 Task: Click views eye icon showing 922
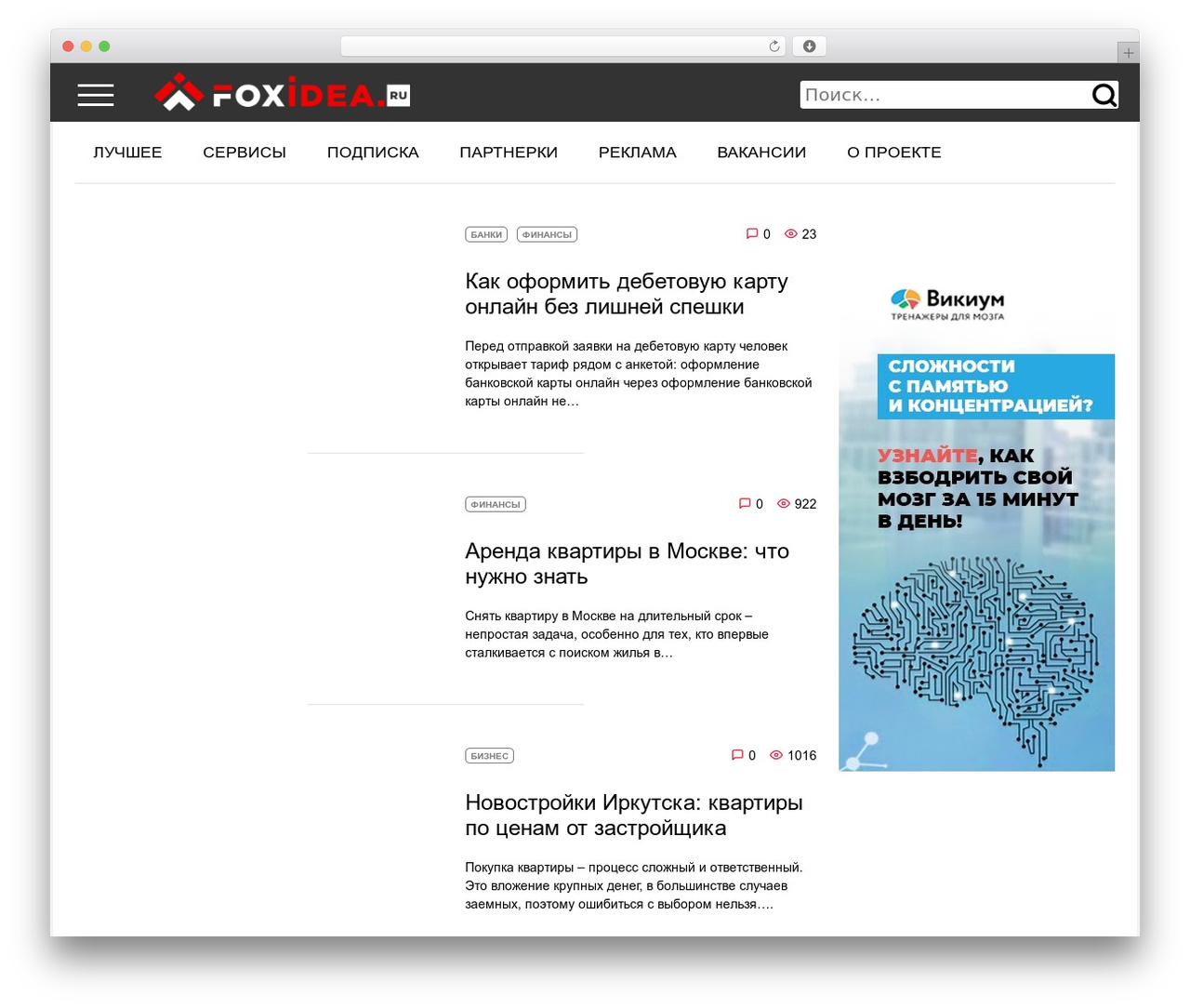tap(784, 504)
